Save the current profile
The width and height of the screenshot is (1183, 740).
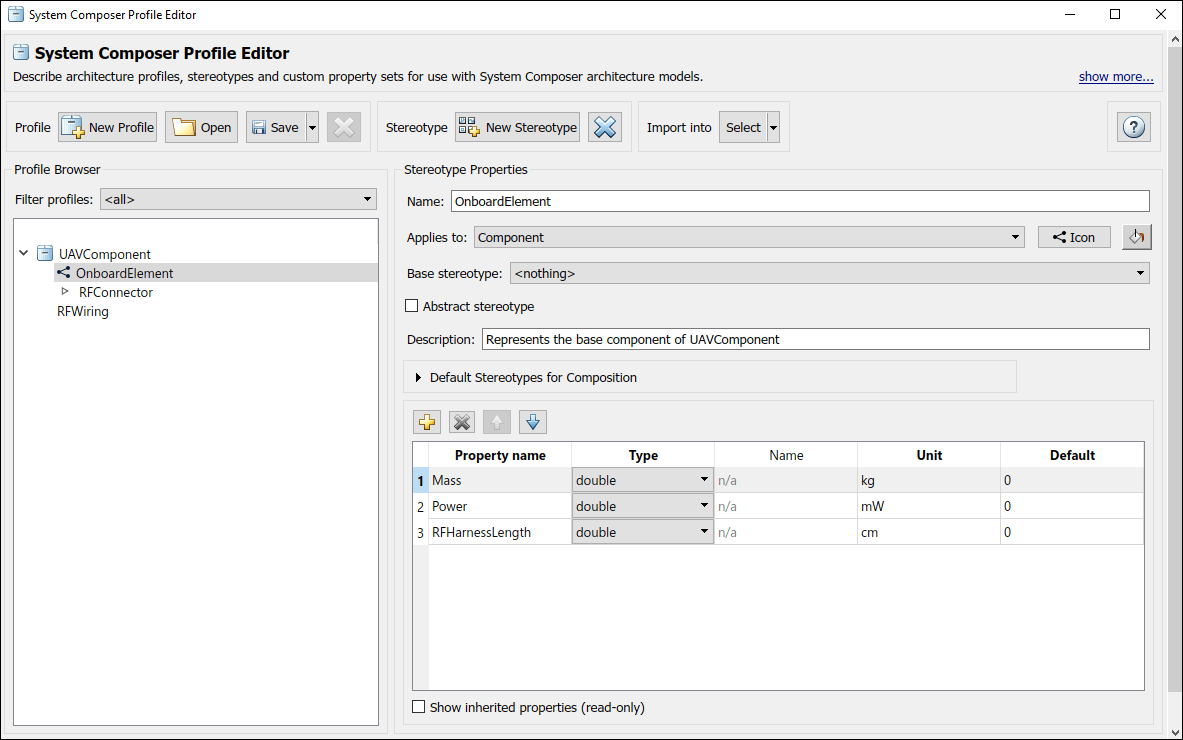[274, 127]
